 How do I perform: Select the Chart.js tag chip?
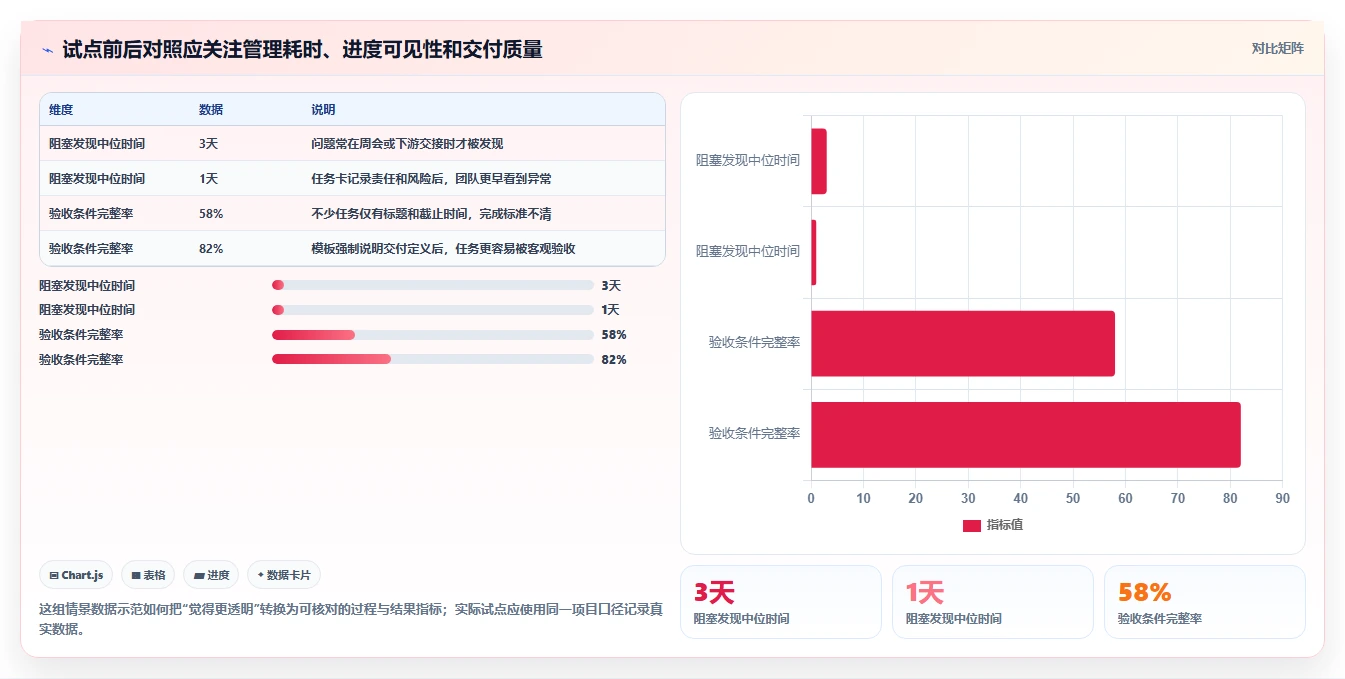coord(76,575)
